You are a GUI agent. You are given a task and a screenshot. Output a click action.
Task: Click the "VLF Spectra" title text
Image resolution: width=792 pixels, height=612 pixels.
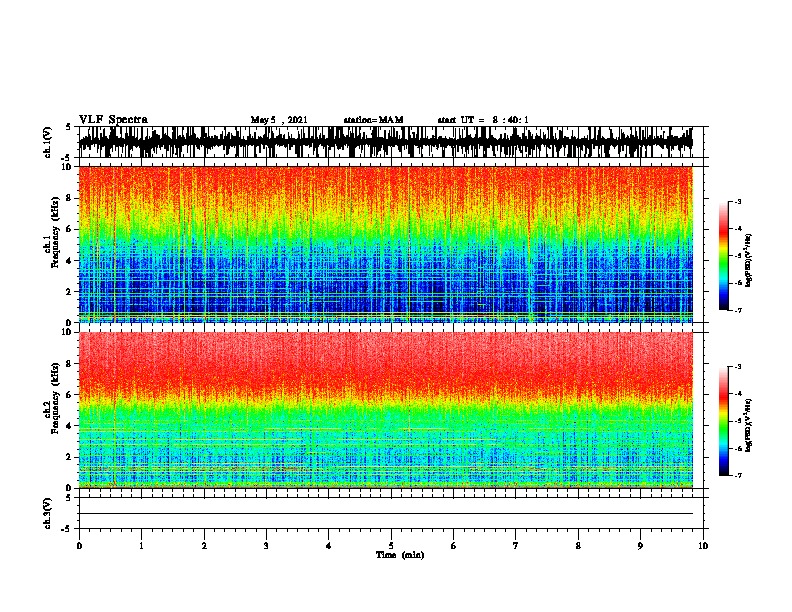click(113, 120)
